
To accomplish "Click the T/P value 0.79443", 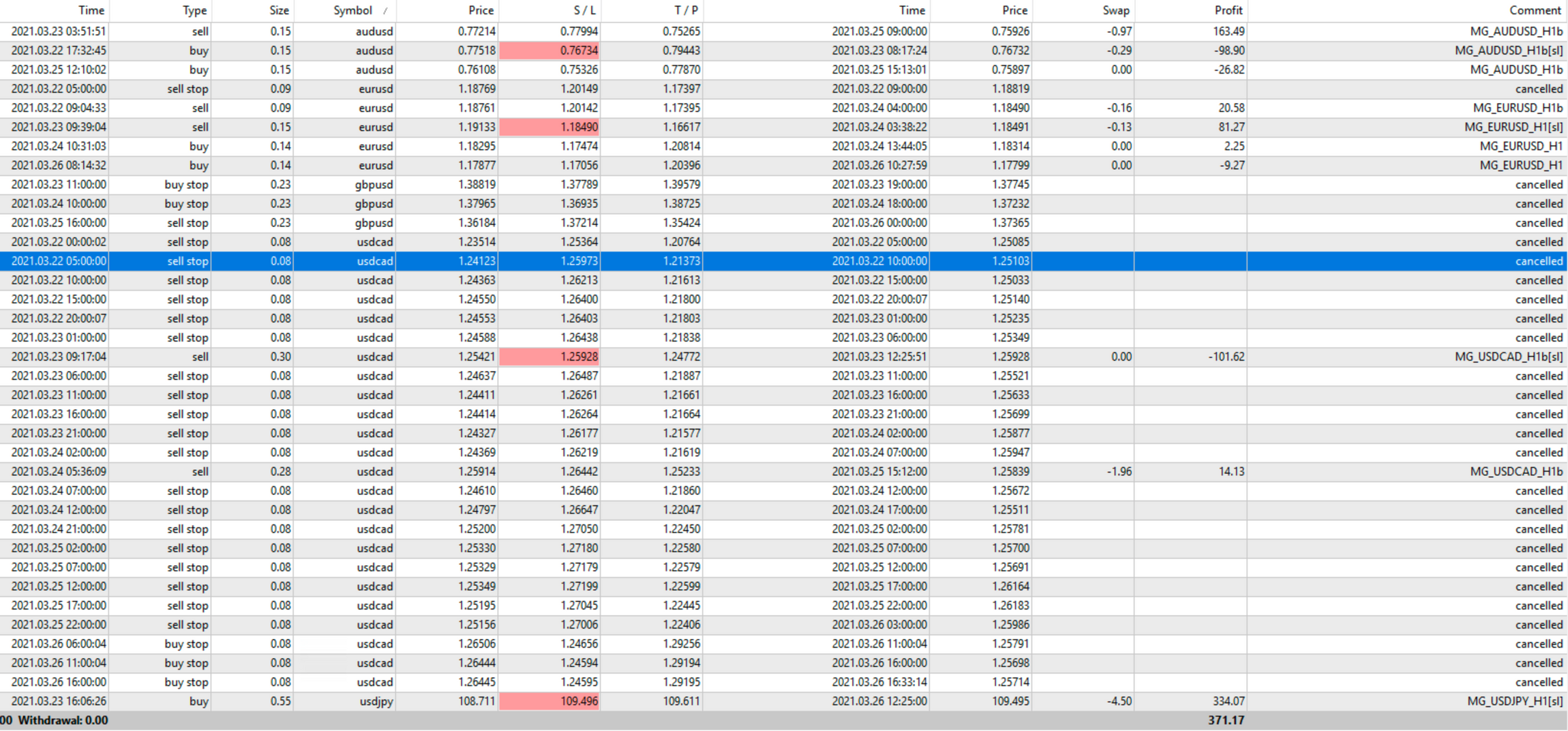I will (x=682, y=50).
